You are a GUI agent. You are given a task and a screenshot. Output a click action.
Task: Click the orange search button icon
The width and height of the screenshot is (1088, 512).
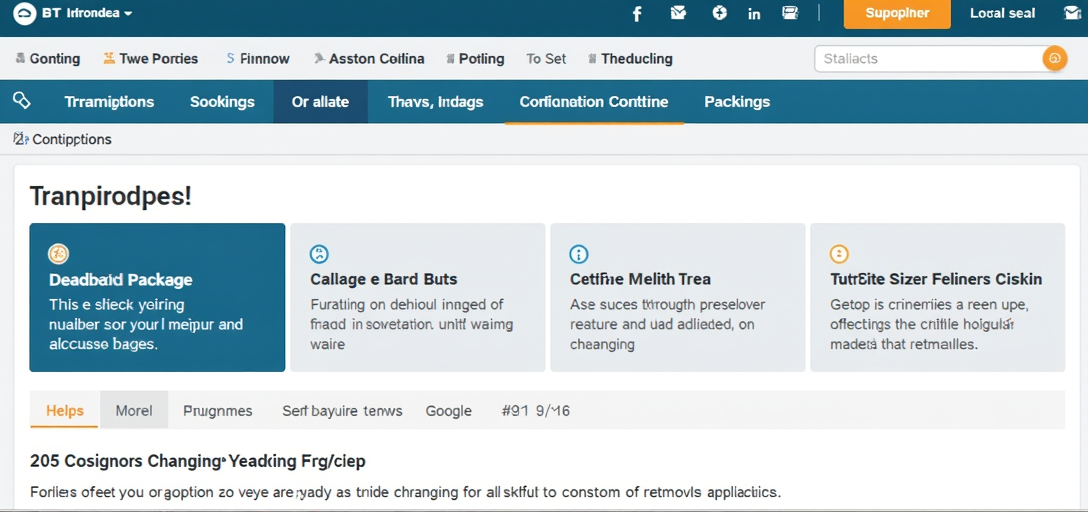coord(1054,58)
